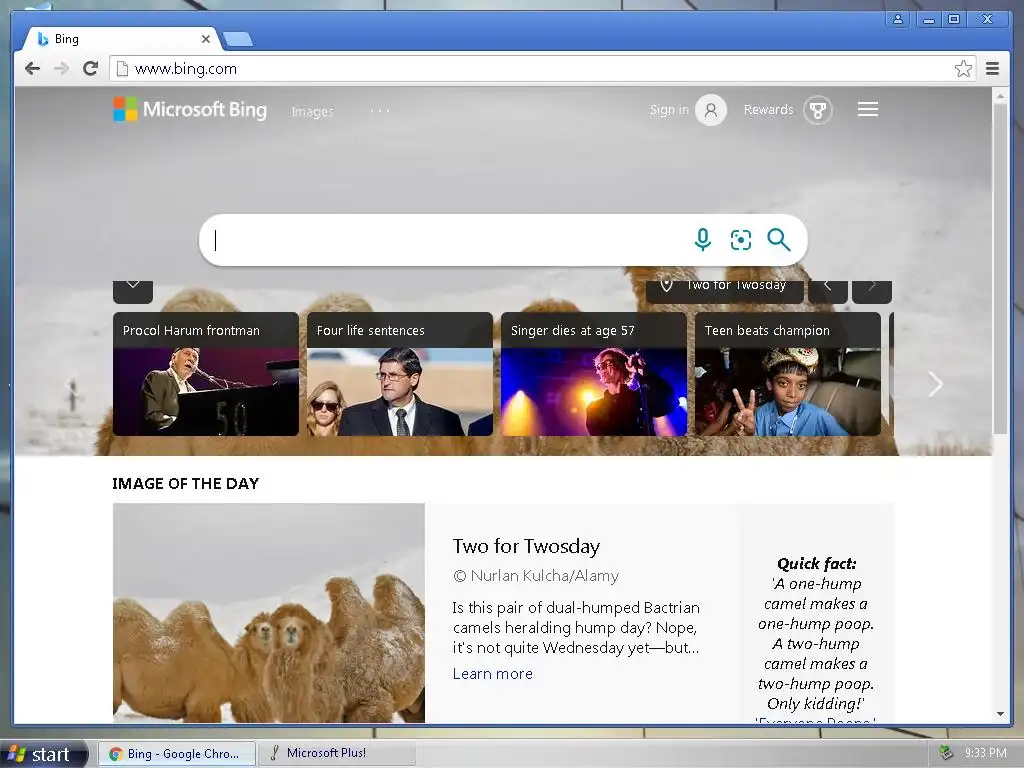
Task: Open the three-dot more menu
Action: pos(379,111)
